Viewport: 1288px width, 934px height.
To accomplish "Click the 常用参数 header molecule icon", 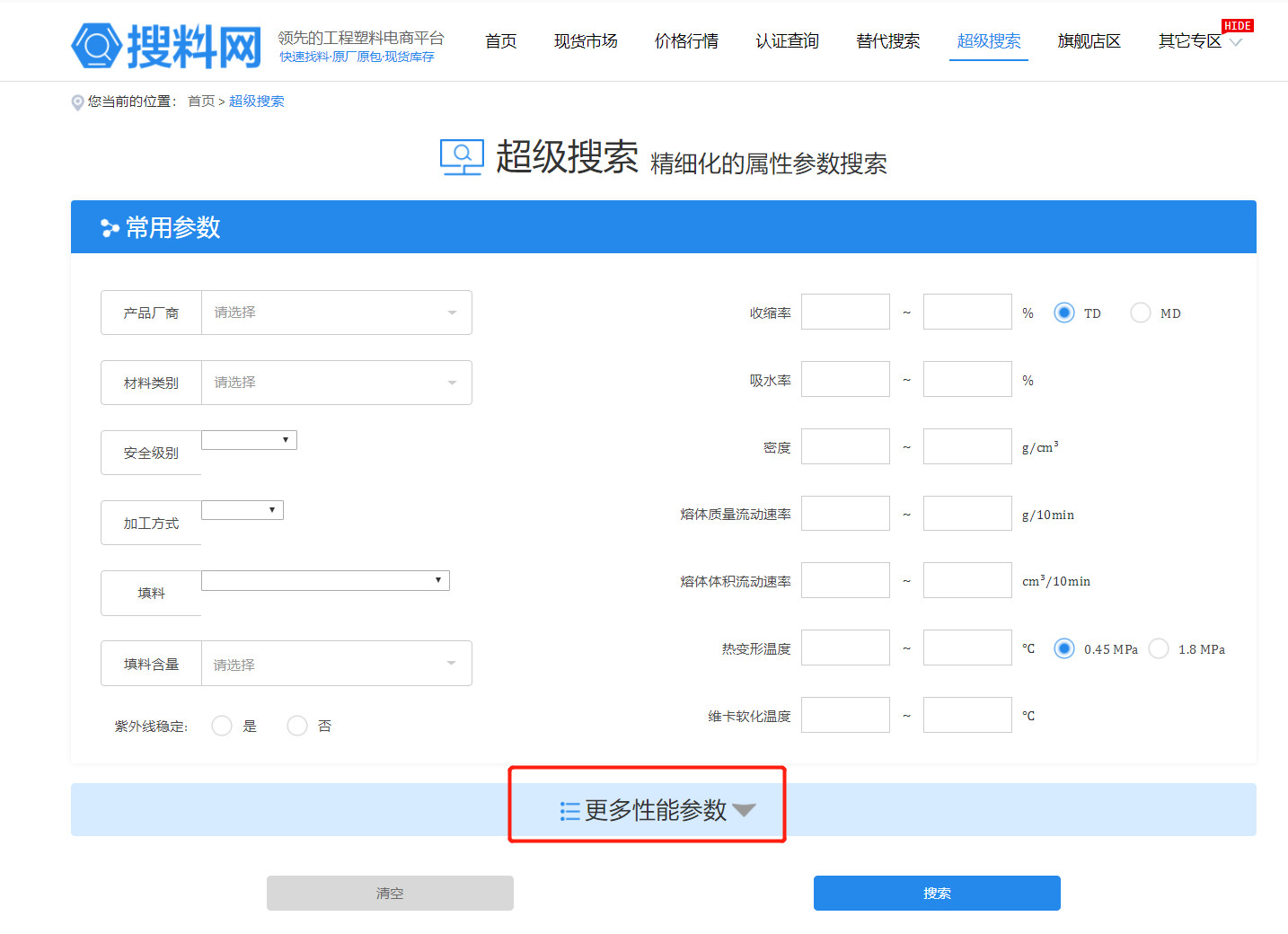I will pyautogui.click(x=110, y=228).
